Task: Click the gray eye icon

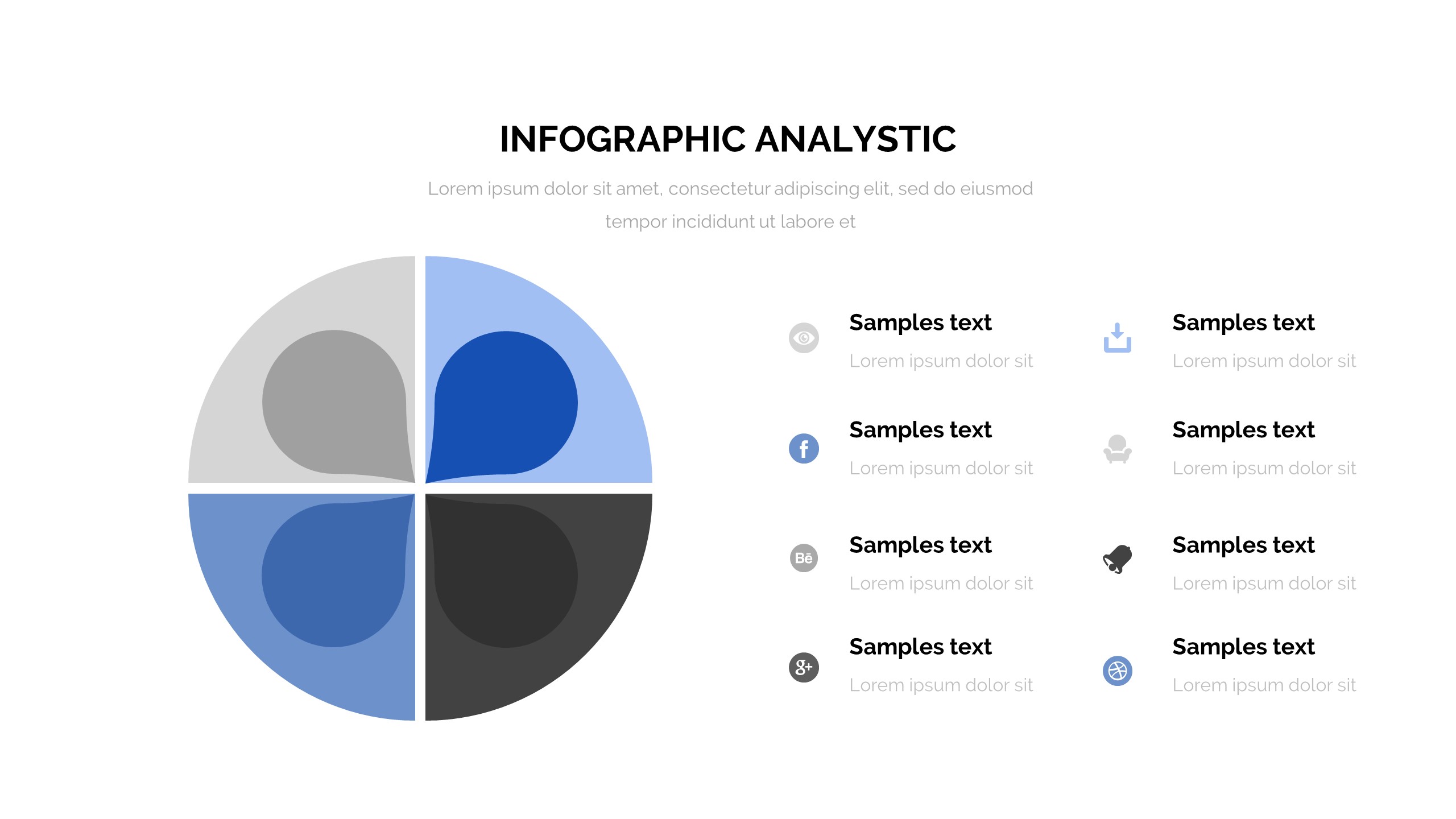Action: (804, 338)
